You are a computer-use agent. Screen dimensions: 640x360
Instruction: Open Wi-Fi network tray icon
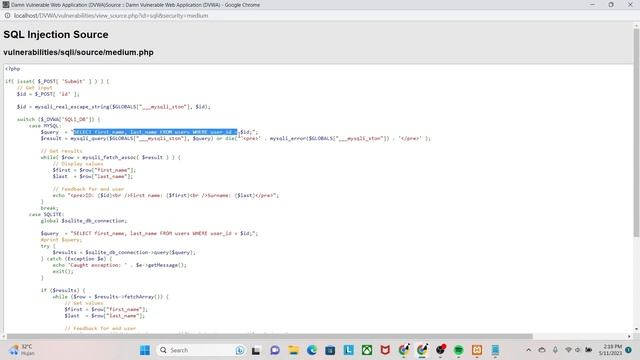point(568,350)
